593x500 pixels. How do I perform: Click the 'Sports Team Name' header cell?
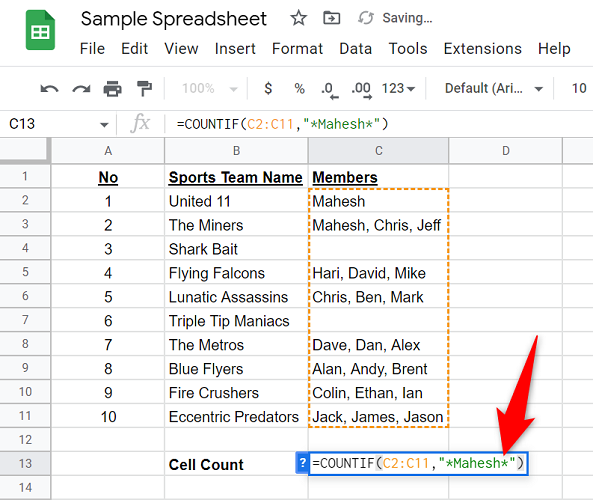point(236,177)
